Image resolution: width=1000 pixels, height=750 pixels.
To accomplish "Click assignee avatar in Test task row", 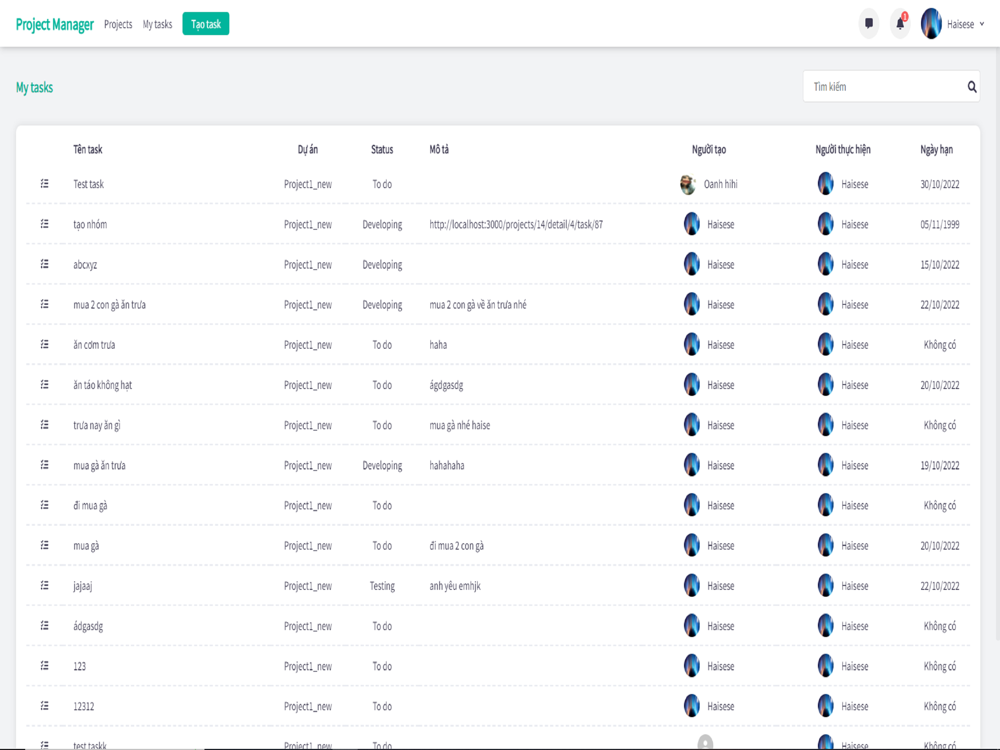I will 826,184.
